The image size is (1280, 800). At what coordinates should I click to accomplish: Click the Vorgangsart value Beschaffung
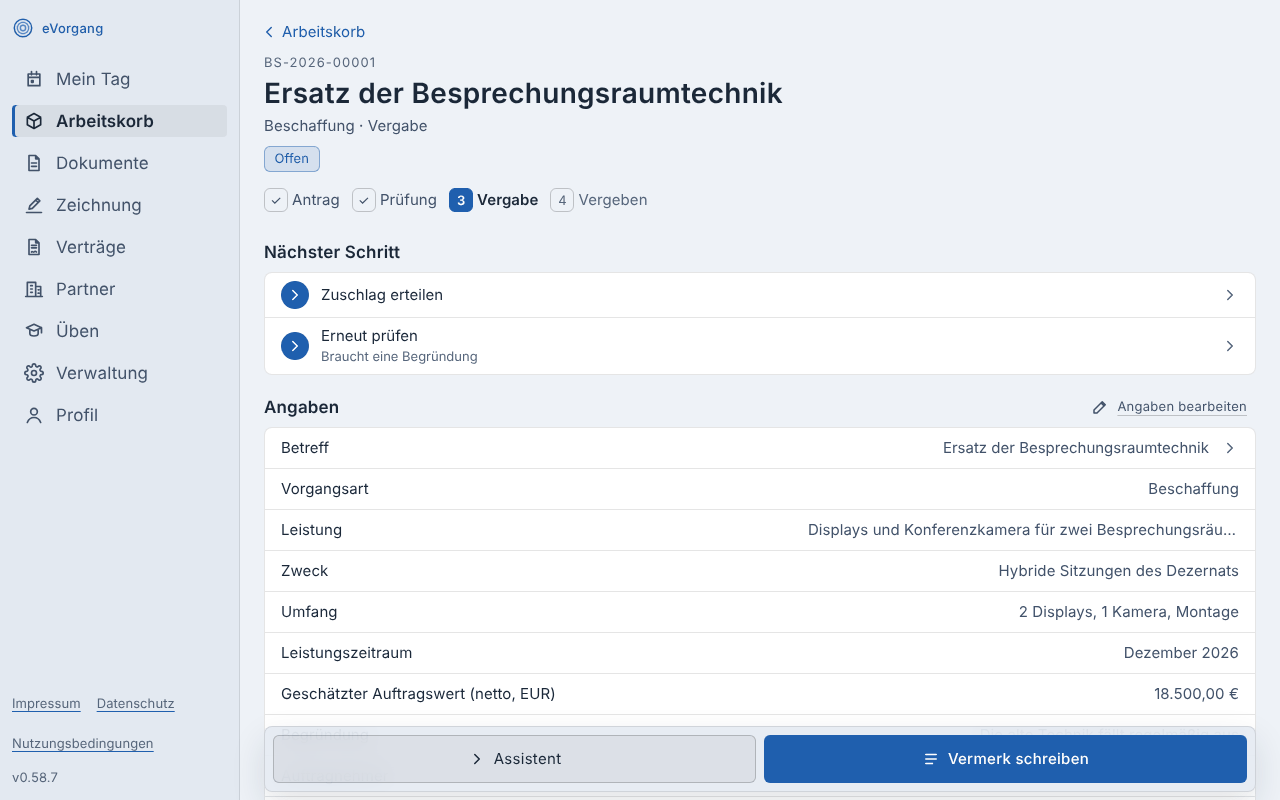[1193, 489]
